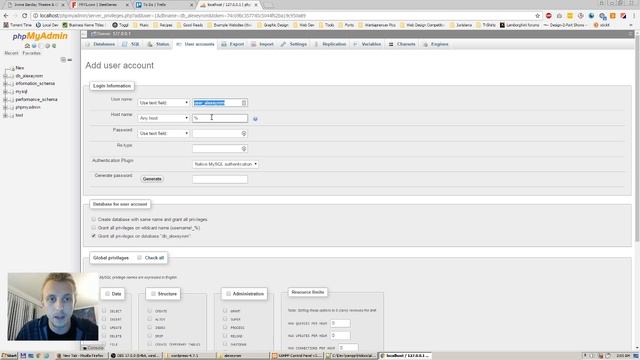The image size is (640, 360).
Task: Check Grant all privileges on wildcard name
Action: [93, 227]
